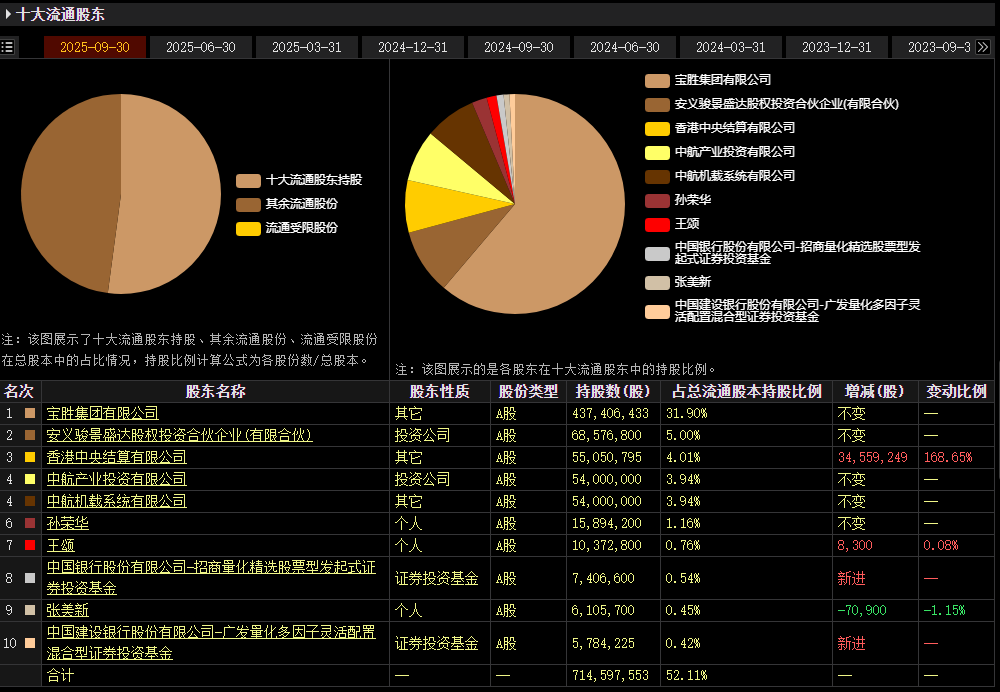Open 香港中央结算有限公司 link in table
Image resolution: width=1000 pixels, height=692 pixels.
click(116, 457)
